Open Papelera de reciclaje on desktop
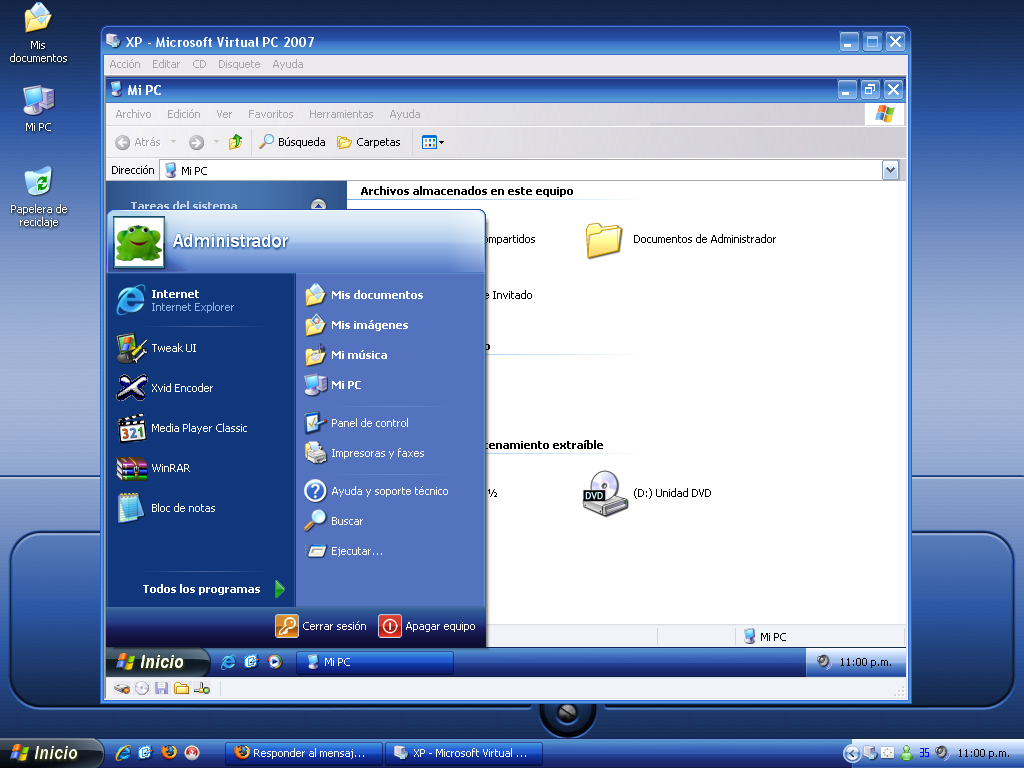Screen dimensions: 1024x768 (x=39, y=197)
